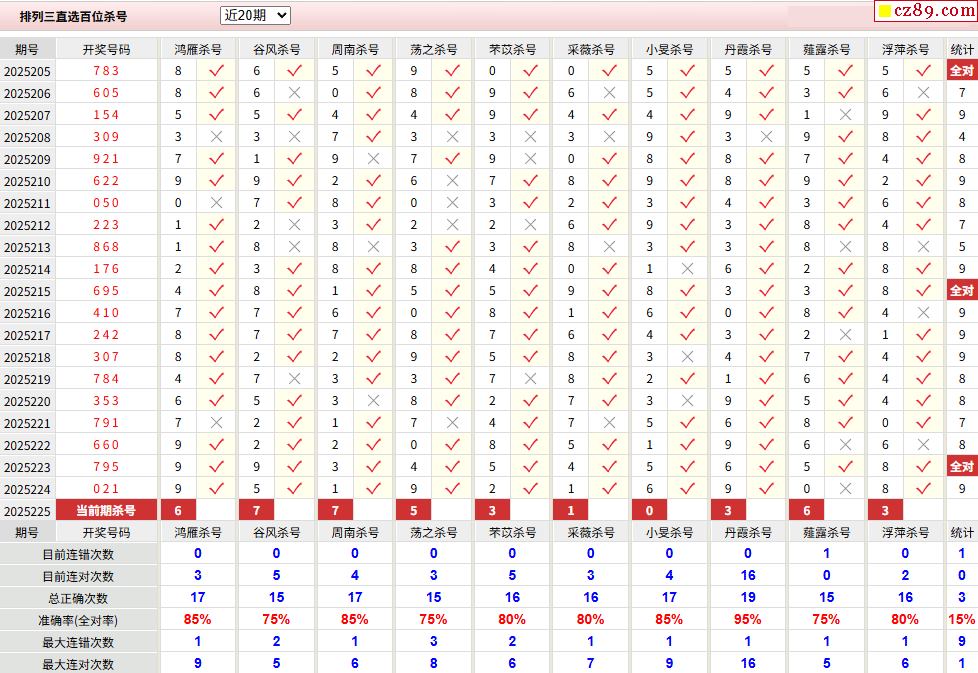Click the X mark for 鸿雁杀号 in row 2025211

click(216, 203)
